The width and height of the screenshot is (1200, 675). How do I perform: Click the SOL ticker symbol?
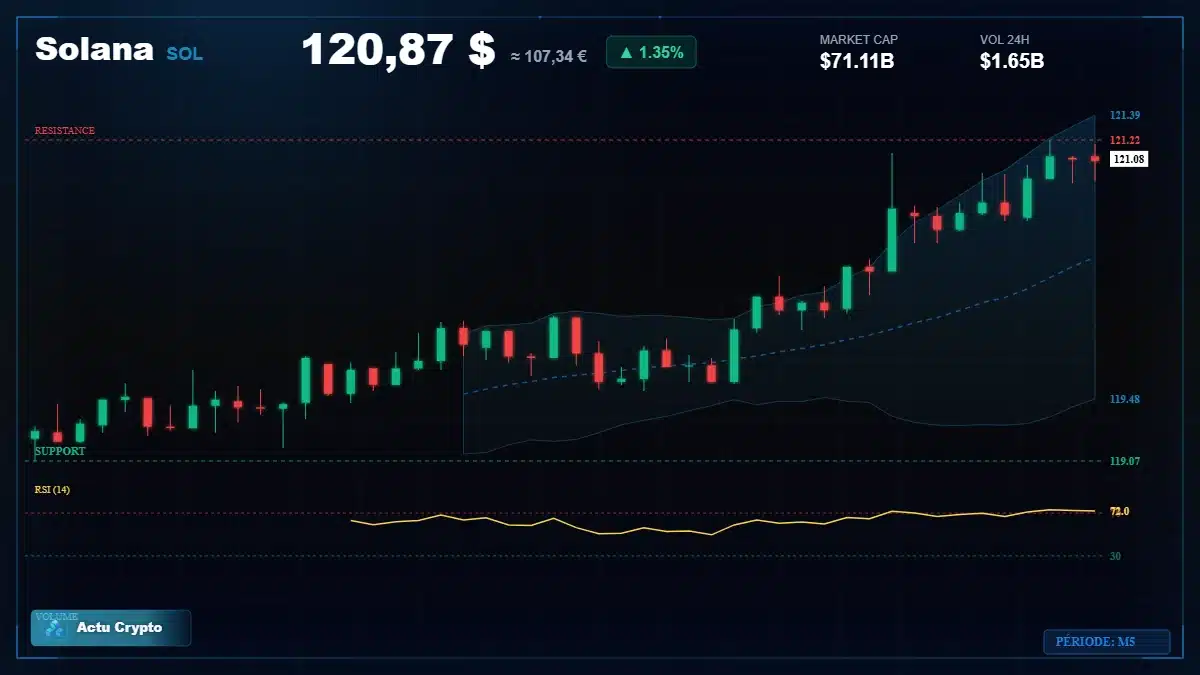pos(184,54)
